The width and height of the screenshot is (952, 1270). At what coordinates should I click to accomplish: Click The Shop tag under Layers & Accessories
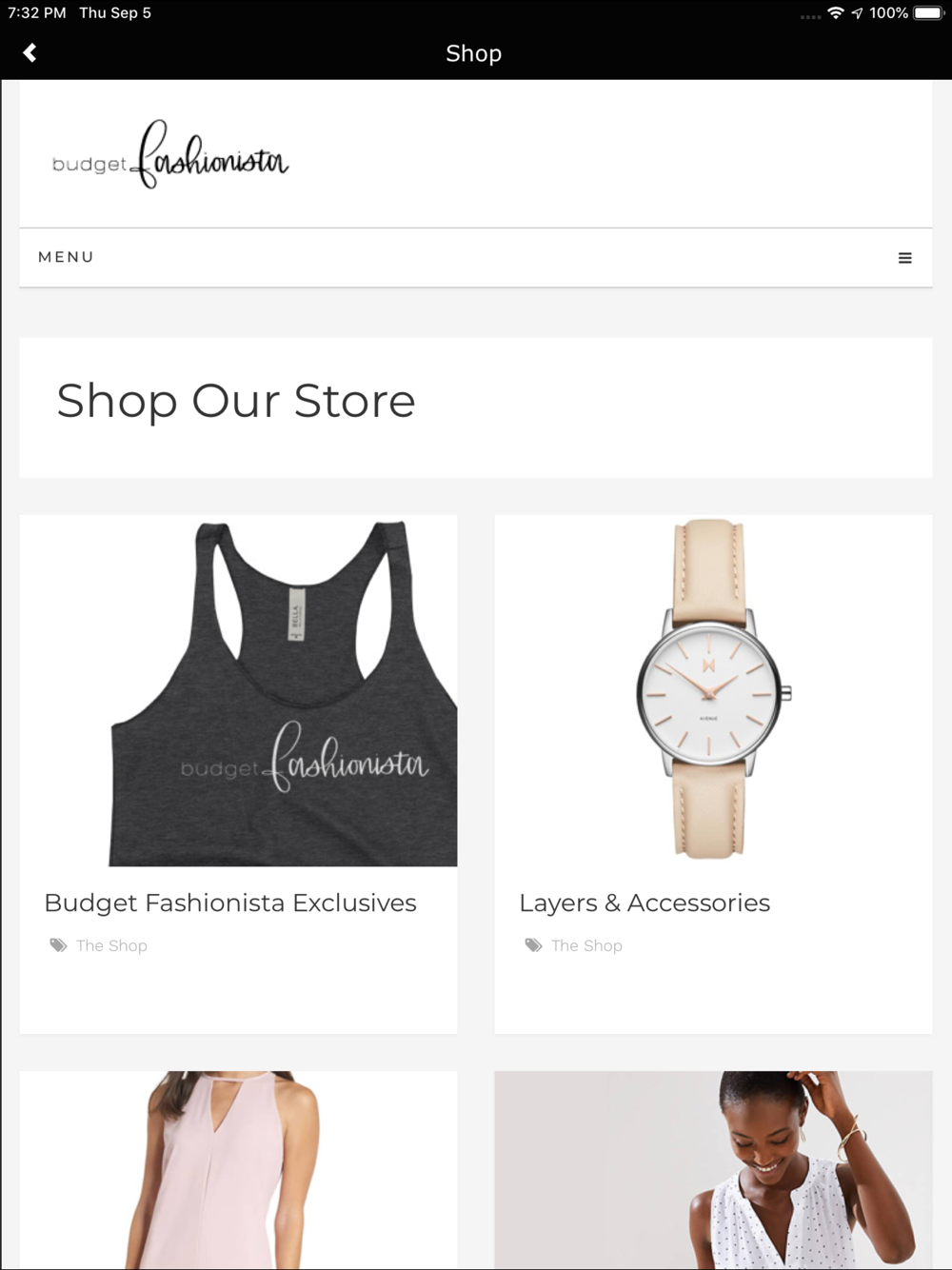[x=586, y=945]
